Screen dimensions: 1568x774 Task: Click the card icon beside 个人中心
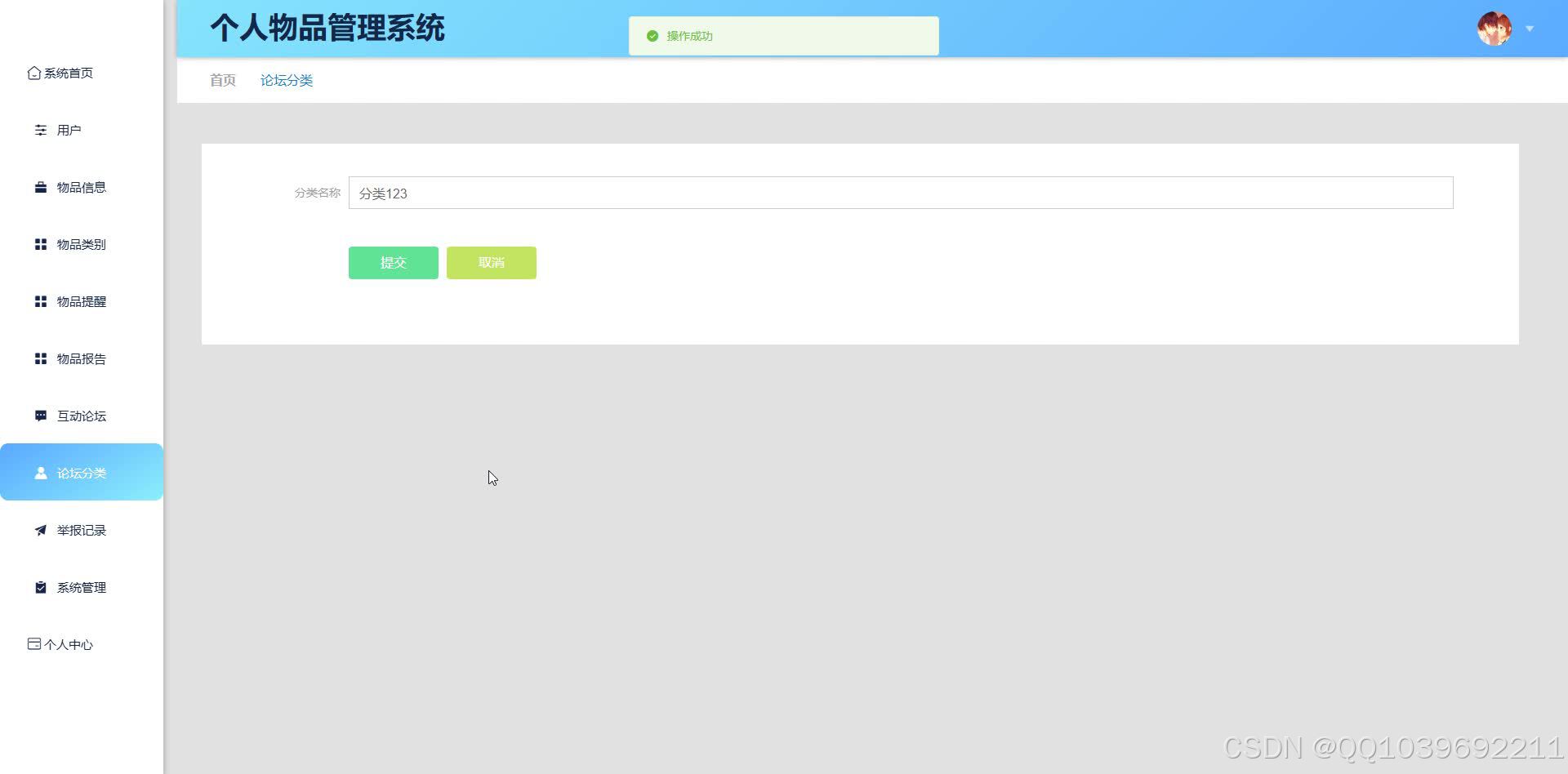(34, 644)
